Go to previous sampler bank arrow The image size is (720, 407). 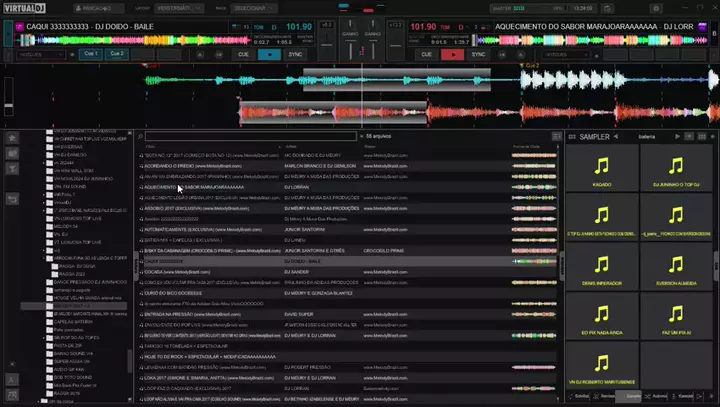(x=616, y=136)
